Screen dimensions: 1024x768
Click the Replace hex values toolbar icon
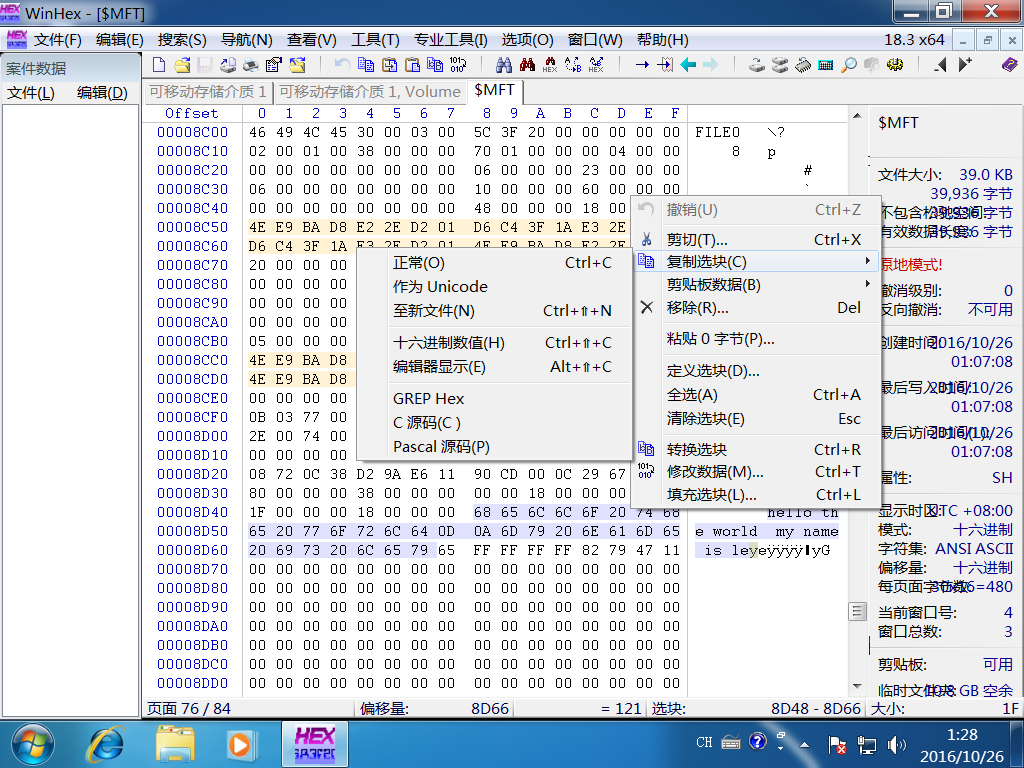tap(596, 64)
